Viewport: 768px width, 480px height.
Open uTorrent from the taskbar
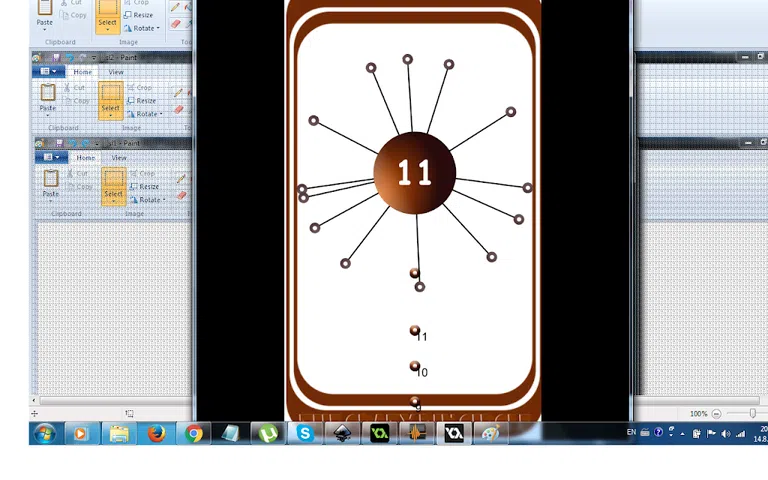point(268,433)
